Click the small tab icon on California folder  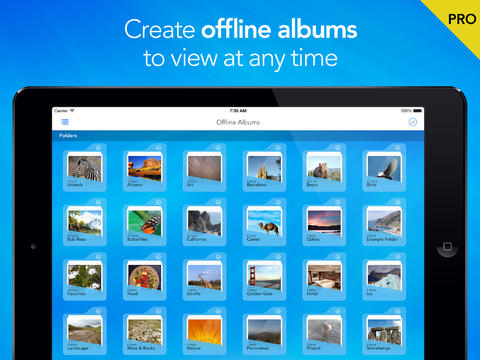click(x=218, y=202)
